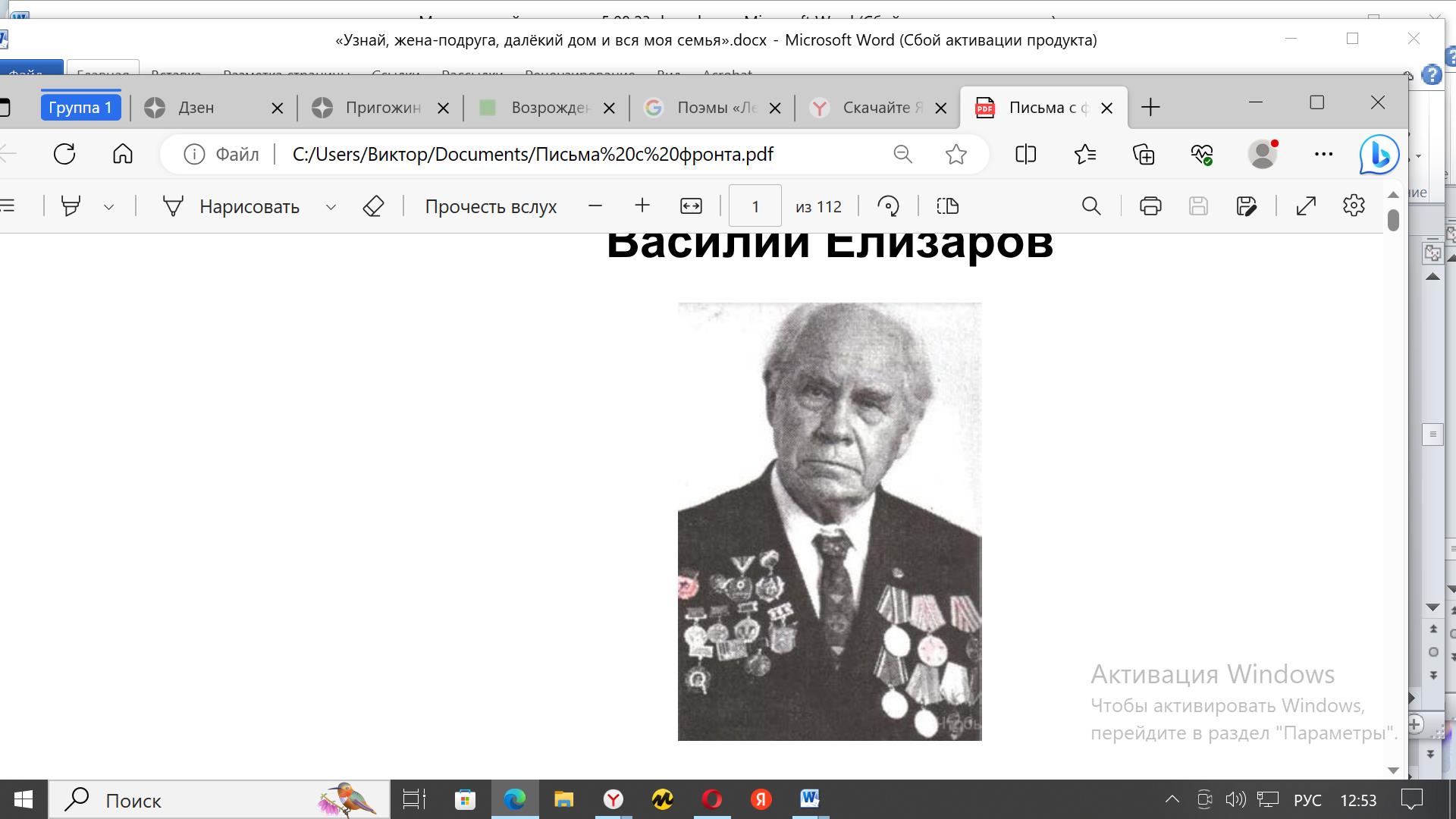Toggle PDF page view layout

click(x=948, y=206)
